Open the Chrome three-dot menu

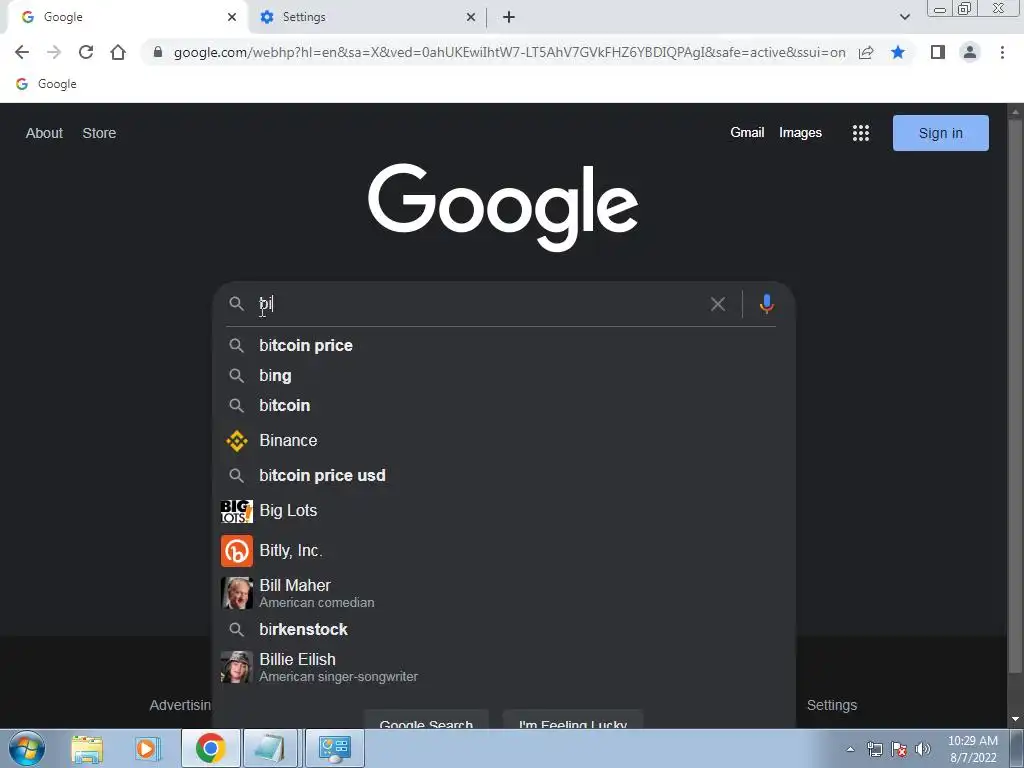[x=1002, y=52]
